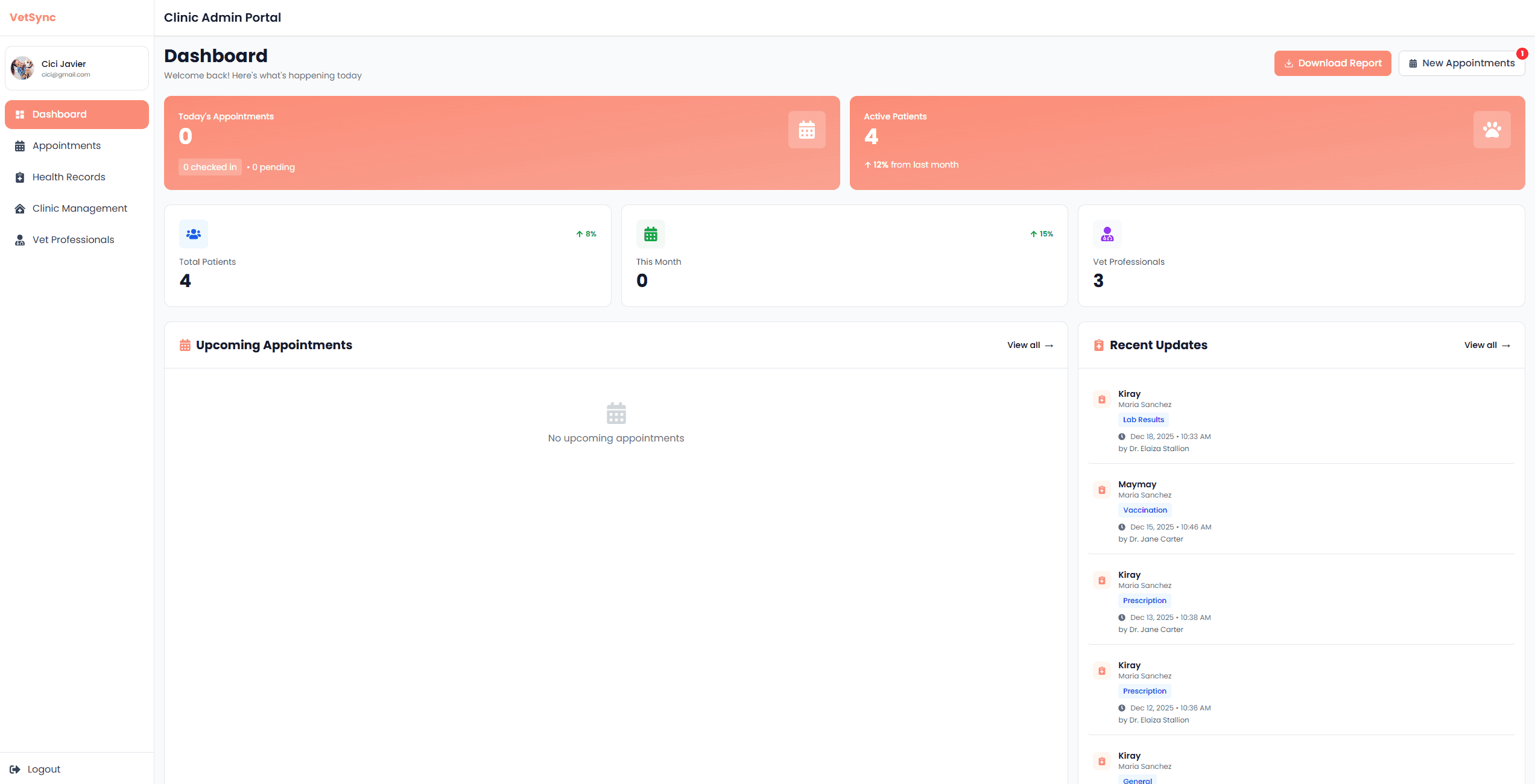Click 'by Dr. Jane Carter' under Vaccination
This screenshot has width=1535, height=784.
[x=1151, y=539]
